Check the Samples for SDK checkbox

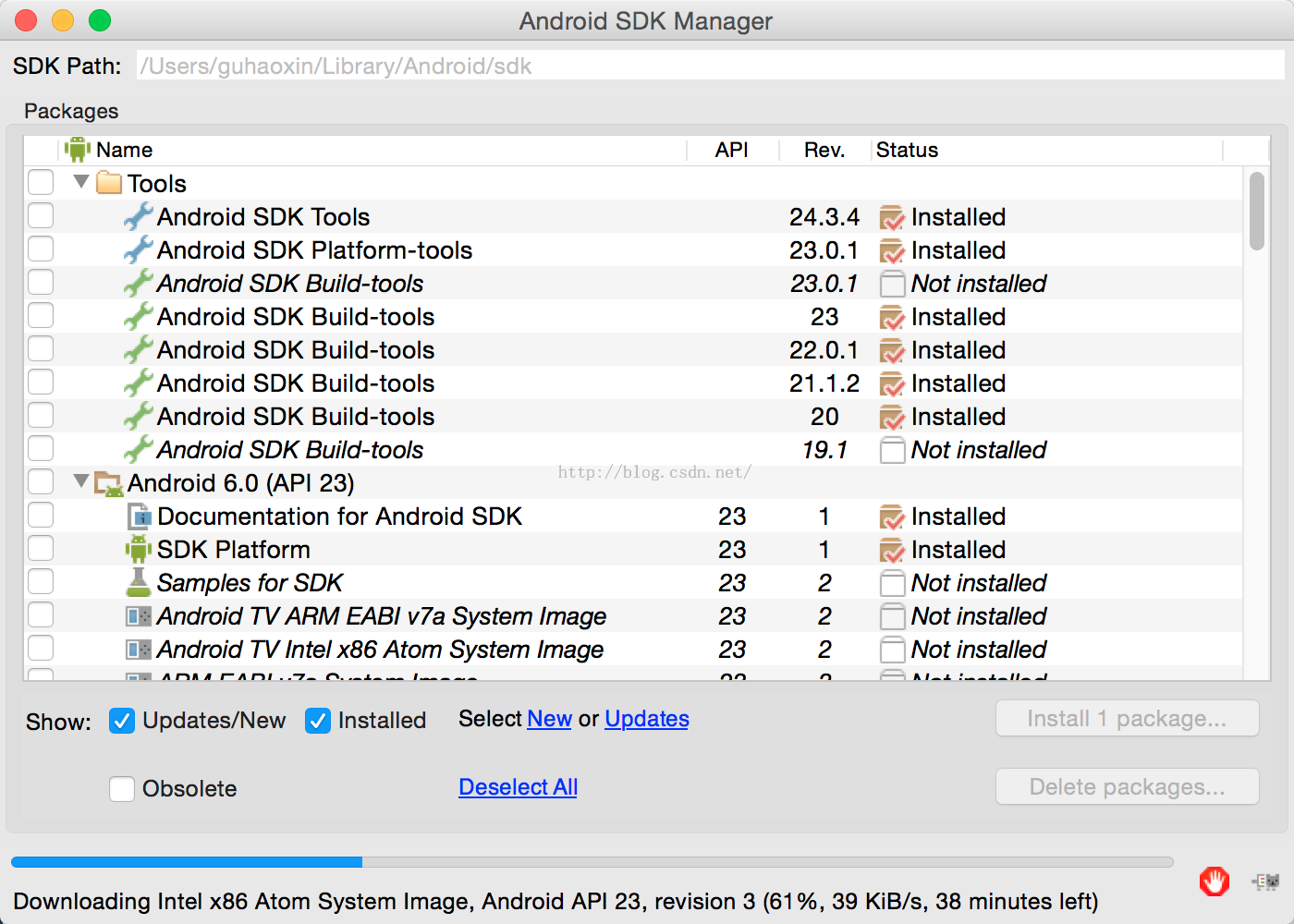point(41,581)
